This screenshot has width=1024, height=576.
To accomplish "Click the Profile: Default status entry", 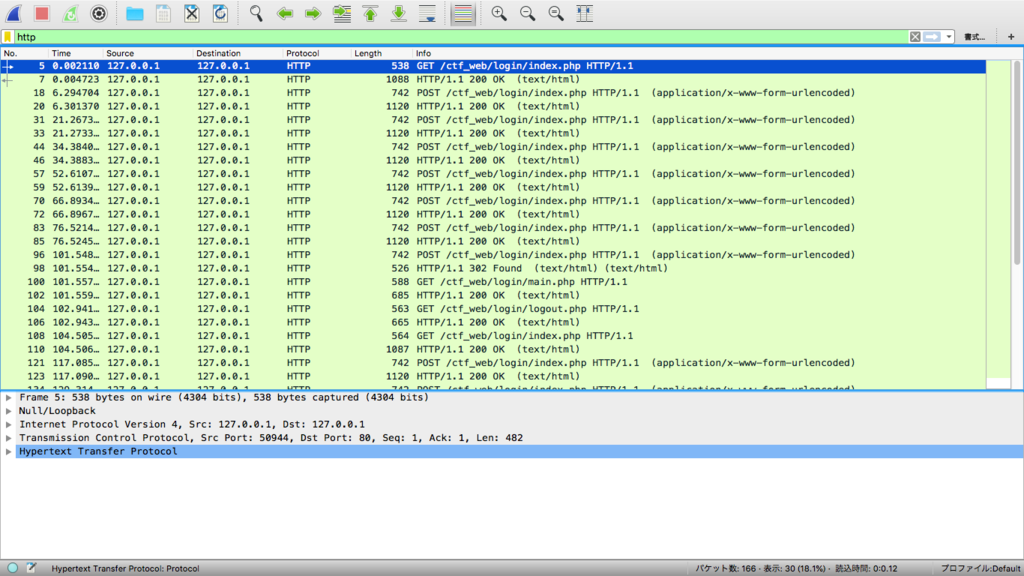I will point(980,569).
